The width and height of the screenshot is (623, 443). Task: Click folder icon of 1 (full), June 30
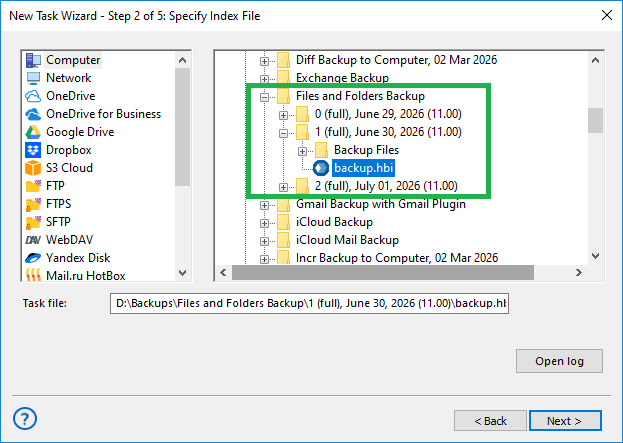(x=302, y=132)
